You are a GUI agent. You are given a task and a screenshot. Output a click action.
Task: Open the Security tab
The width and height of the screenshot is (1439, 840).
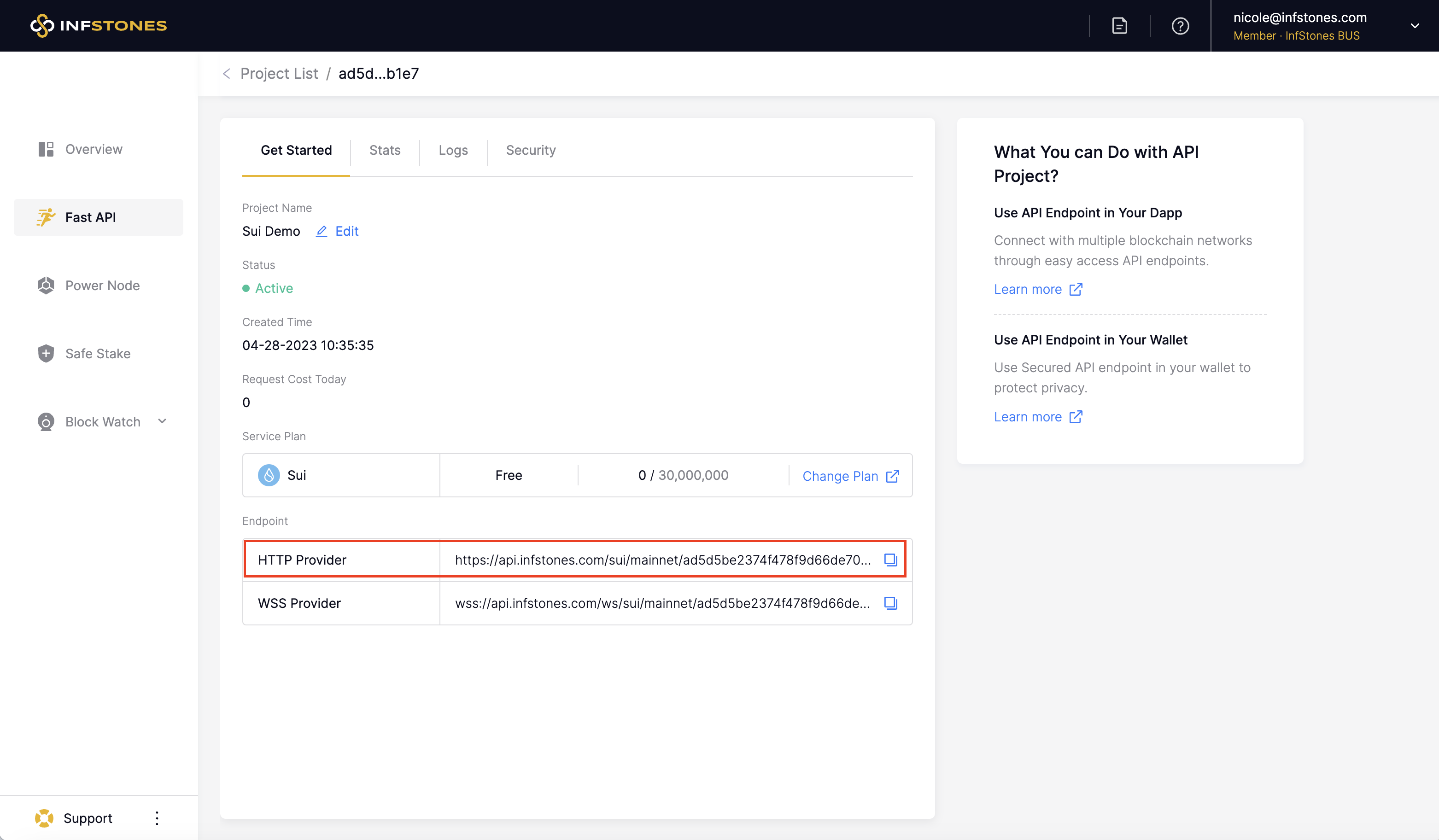(531, 150)
